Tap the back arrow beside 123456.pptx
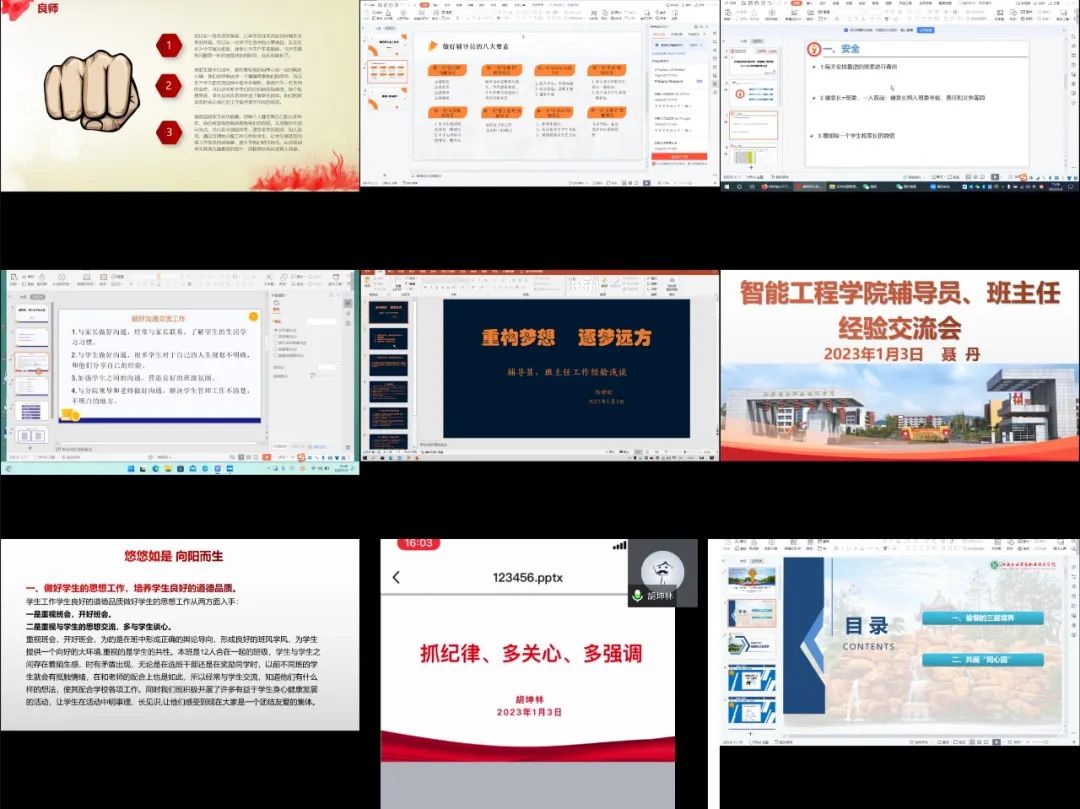 pyautogui.click(x=396, y=577)
